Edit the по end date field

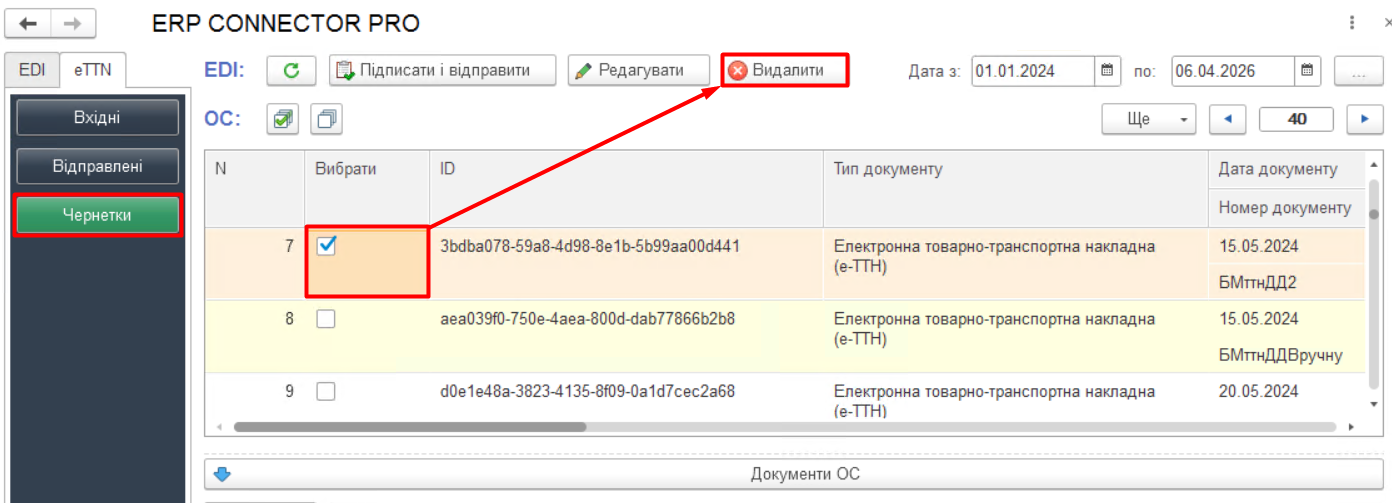[1233, 71]
